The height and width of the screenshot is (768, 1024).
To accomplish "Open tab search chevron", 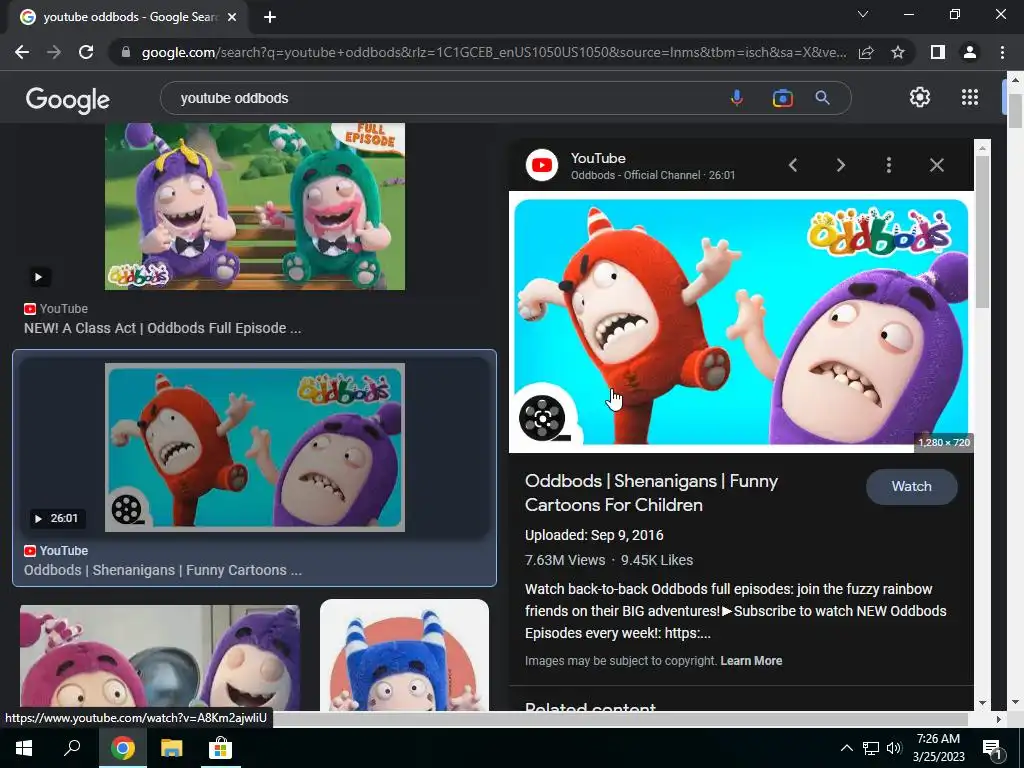I will [x=863, y=14].
